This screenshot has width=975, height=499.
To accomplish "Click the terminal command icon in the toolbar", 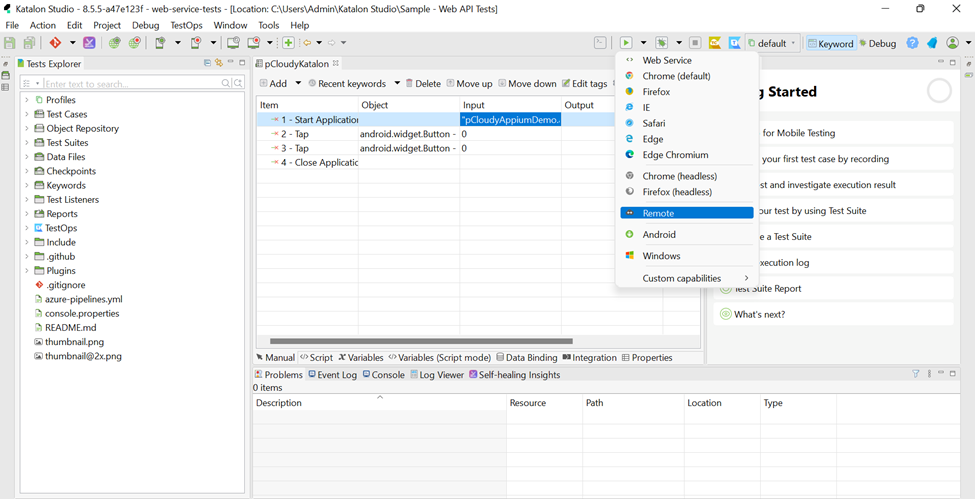I will (600, 43).
